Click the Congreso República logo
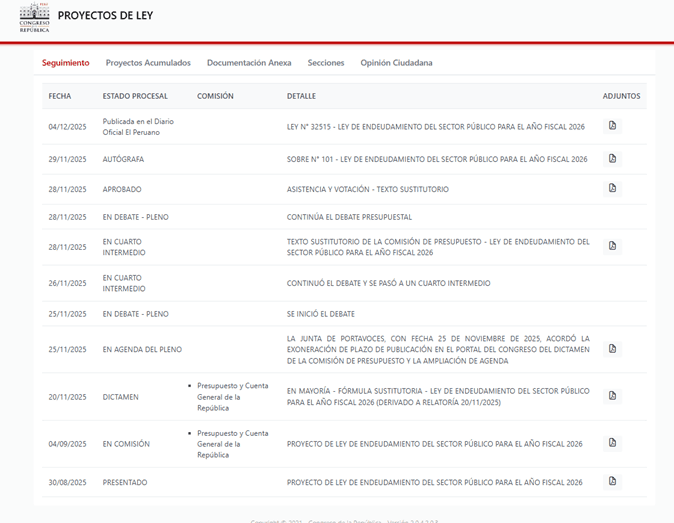Image resolution: width=674 pixels, height=523 pixels. (x=33, y=18)
